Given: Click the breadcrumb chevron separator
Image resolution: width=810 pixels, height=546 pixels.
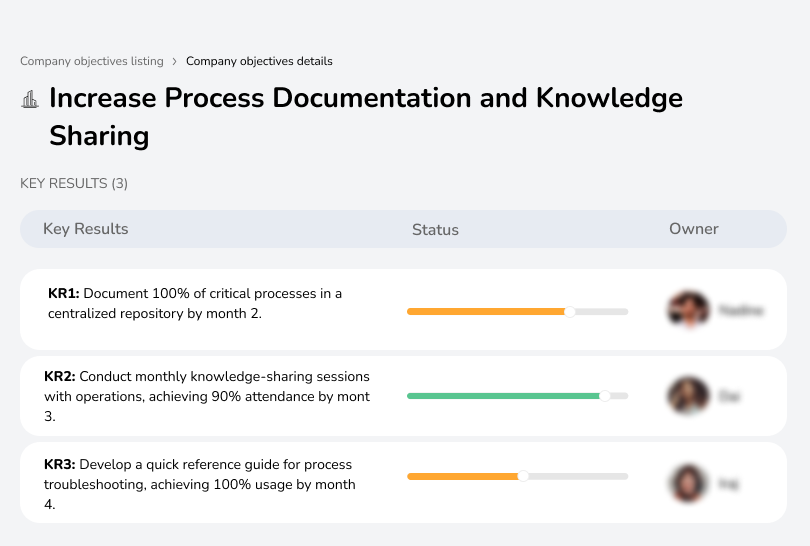Looking at the screenshot, I should pyautogui.click(x=175, y=61).
